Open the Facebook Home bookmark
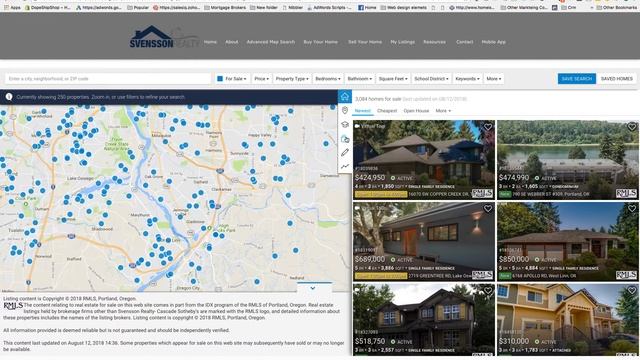Image resolution: width=640 pixels, height=360 pixels. coord(367,7)
